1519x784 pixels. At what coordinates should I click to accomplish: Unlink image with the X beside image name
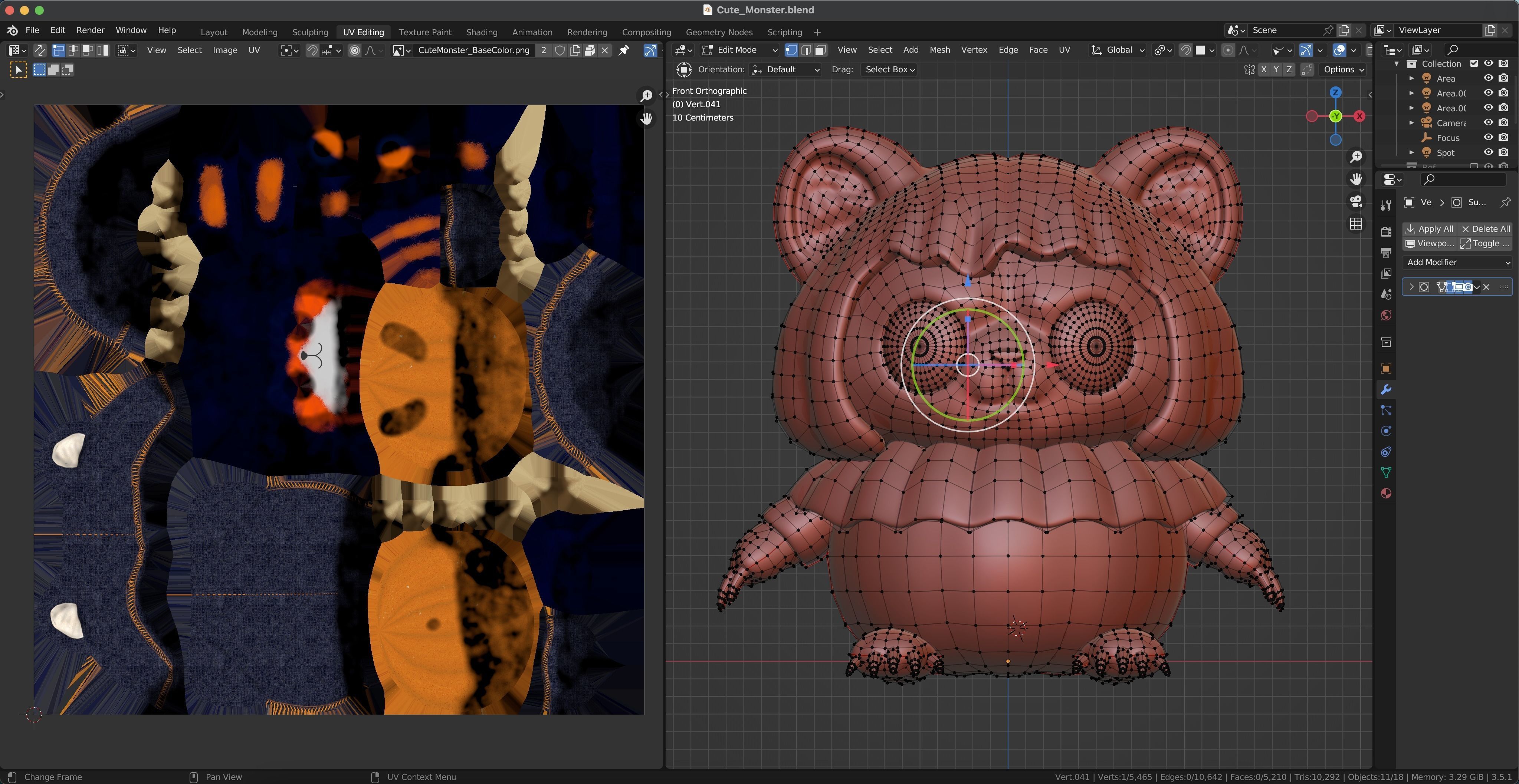pos(604,50)
